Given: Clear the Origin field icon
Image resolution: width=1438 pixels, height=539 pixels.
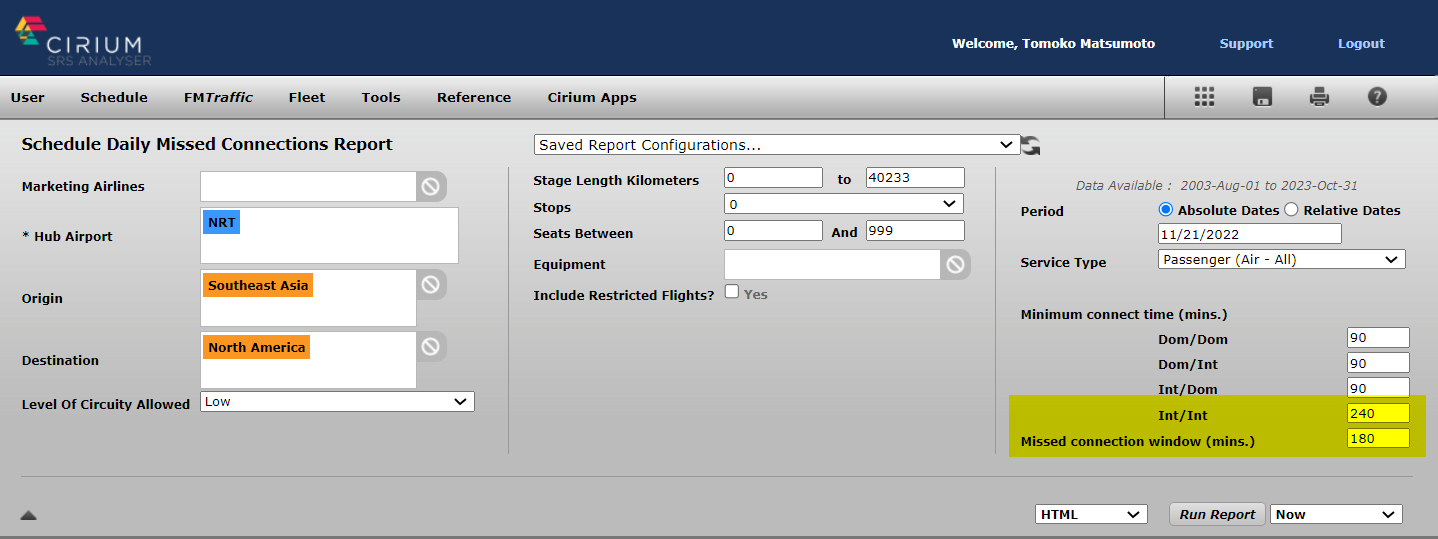Looking at the screenshot, I should (430, 285).
